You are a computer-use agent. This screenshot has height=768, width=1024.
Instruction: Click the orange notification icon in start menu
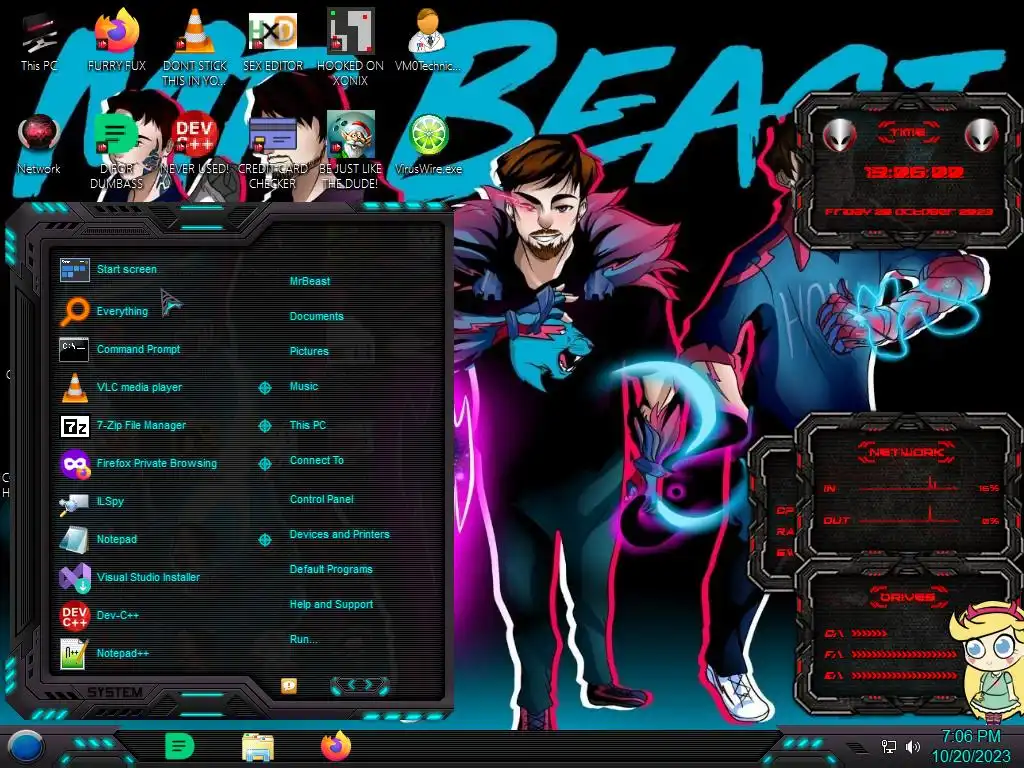click(x=289, y=685)
